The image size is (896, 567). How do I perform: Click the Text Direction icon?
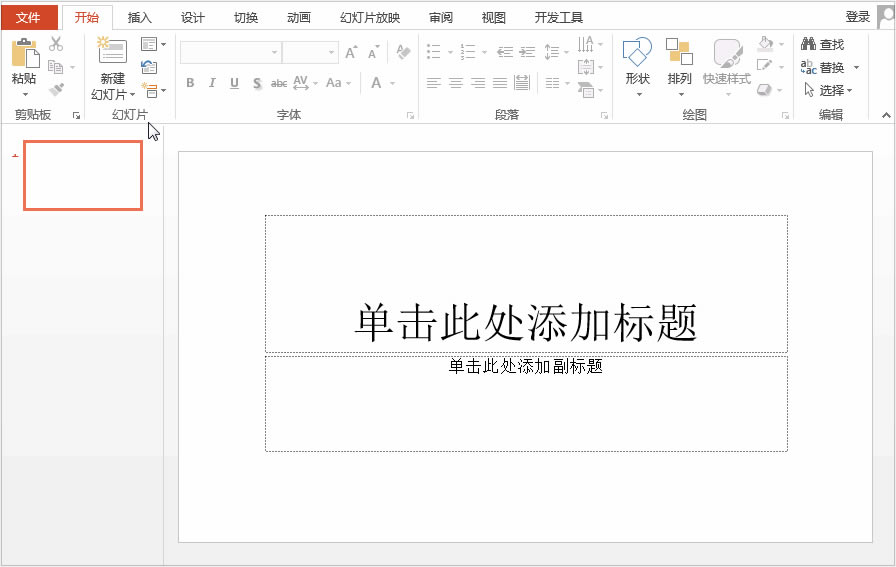[x=586, y=44]
